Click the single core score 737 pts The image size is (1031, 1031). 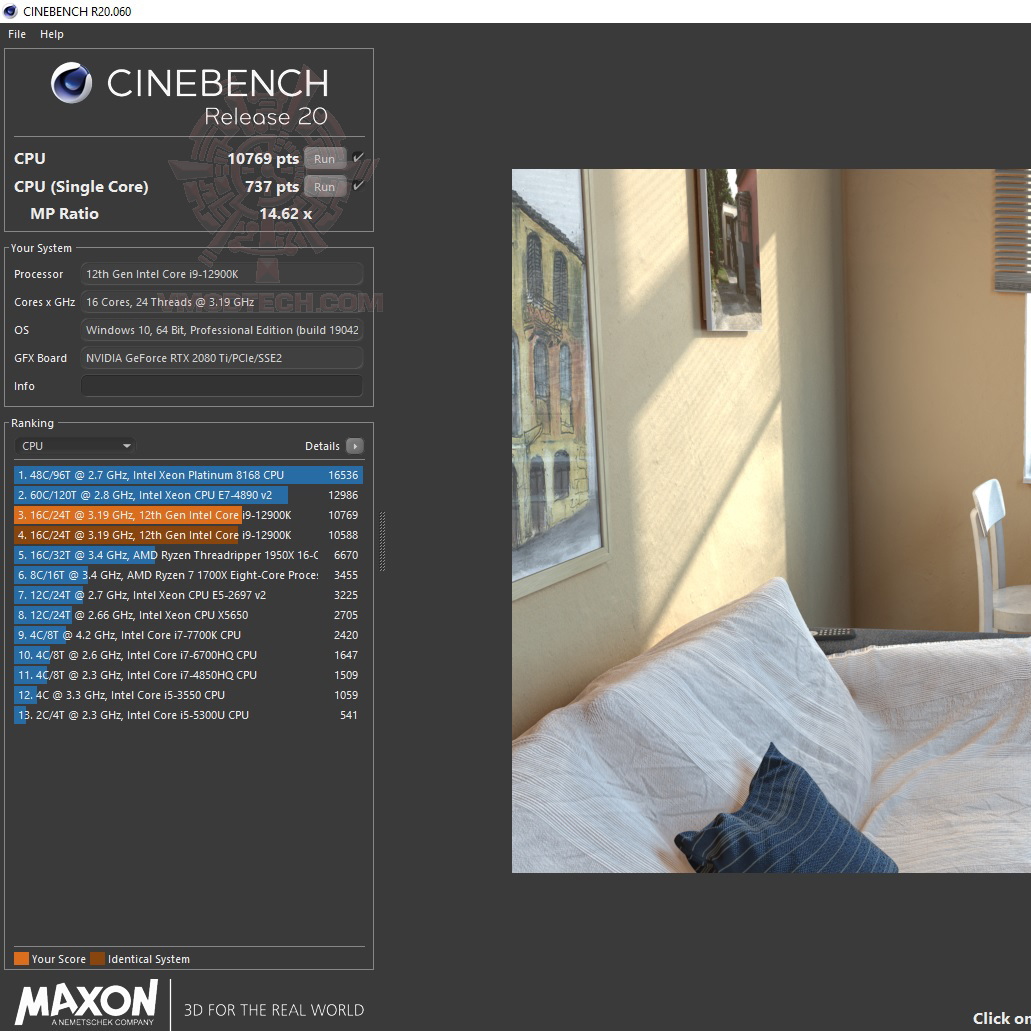[x=272, y=187]
